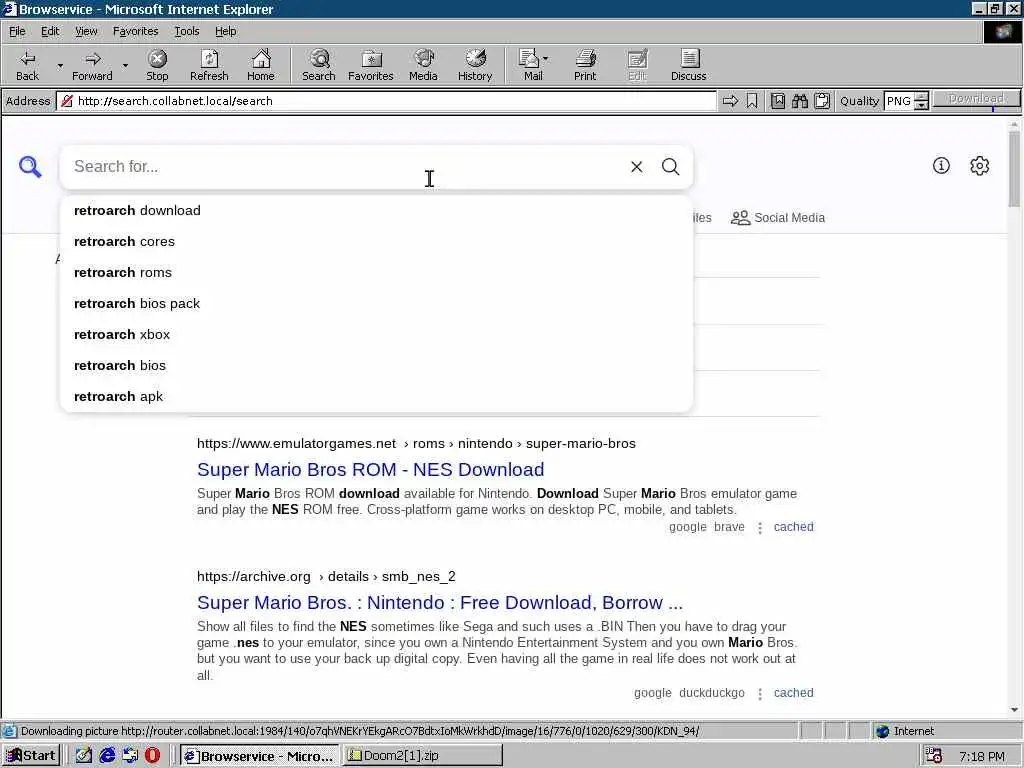Open the Back button history dropdown arrow
This screenshot has width=1024, height=768.
tap(60, 65)
